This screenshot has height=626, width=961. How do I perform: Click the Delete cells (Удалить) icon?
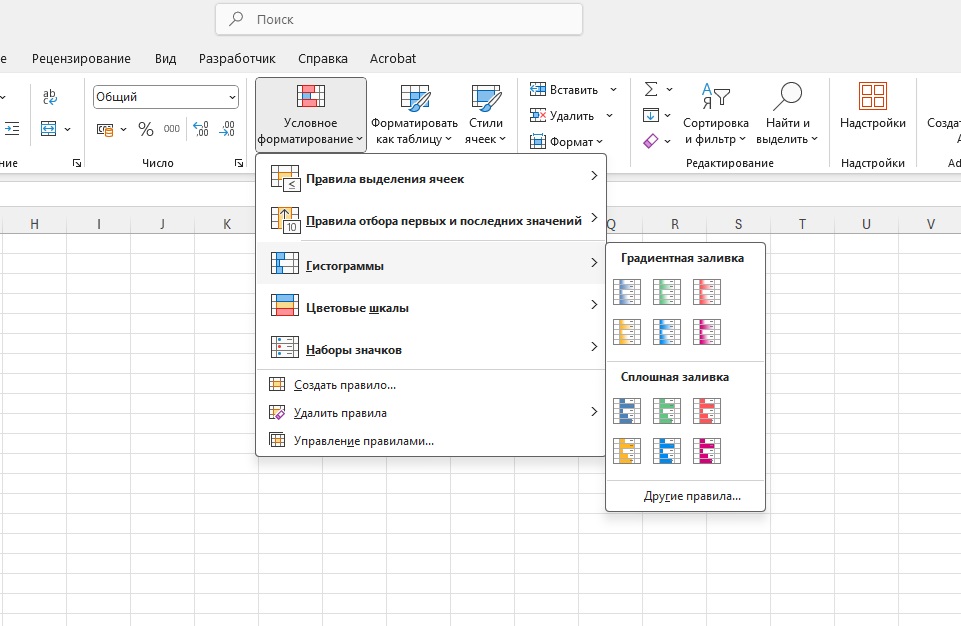[x=537, y=115]
